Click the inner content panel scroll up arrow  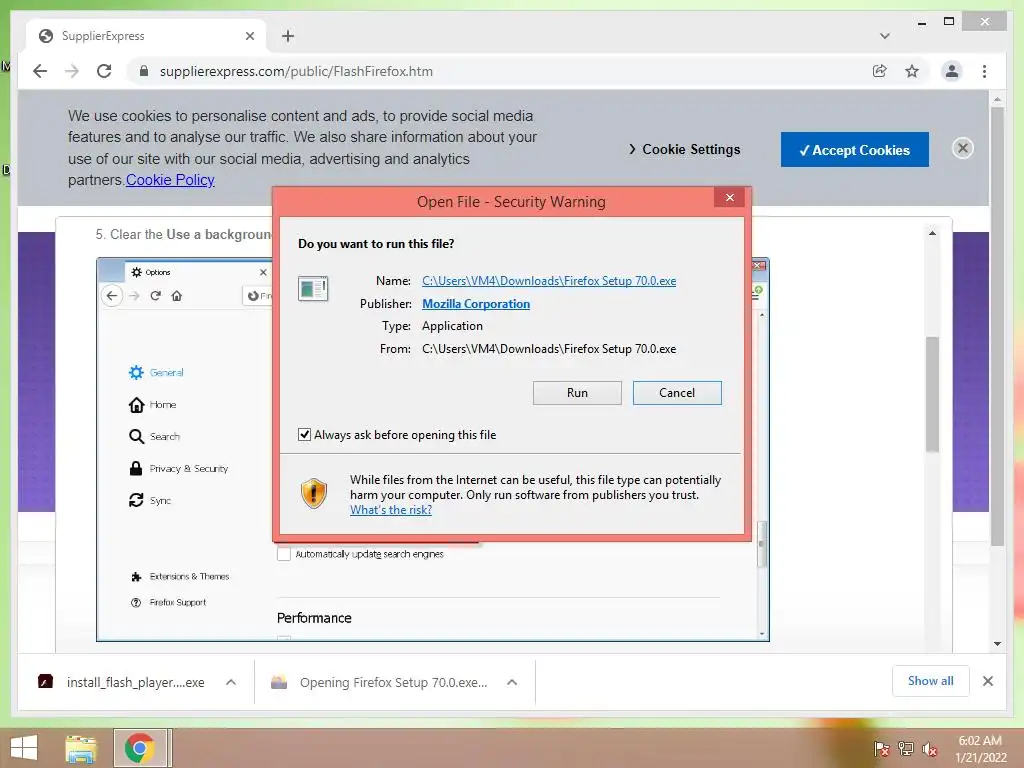[932, 233]
